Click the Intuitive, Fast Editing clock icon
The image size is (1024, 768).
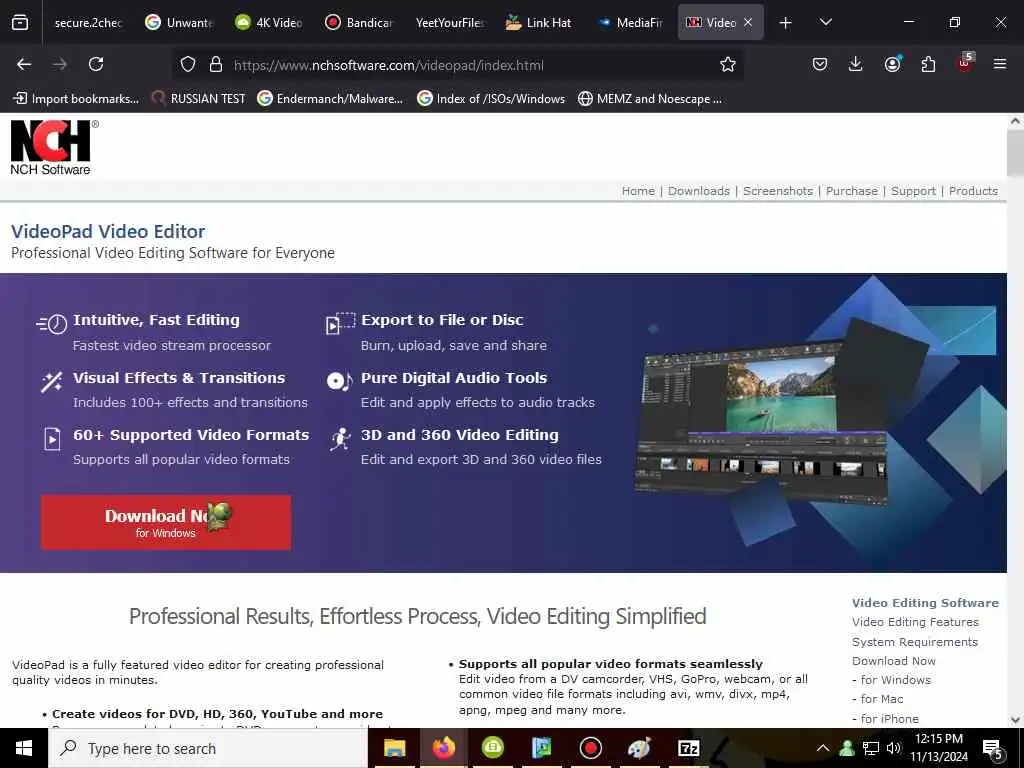point(52,323)
